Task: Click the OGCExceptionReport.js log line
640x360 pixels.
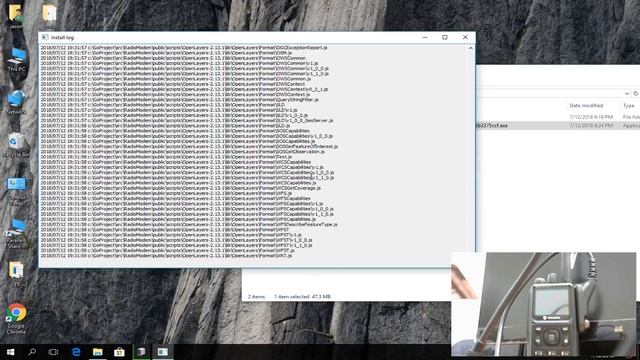Action: pyautogui.click(x=184, y=48)
